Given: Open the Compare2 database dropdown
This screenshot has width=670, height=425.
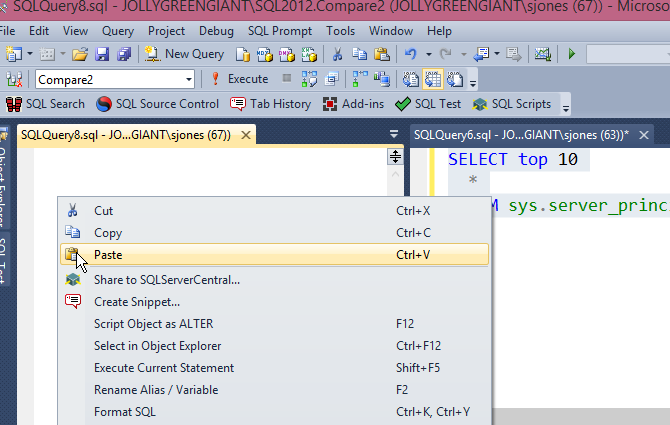Looking at the screenshot, I should tap(189, 79).
